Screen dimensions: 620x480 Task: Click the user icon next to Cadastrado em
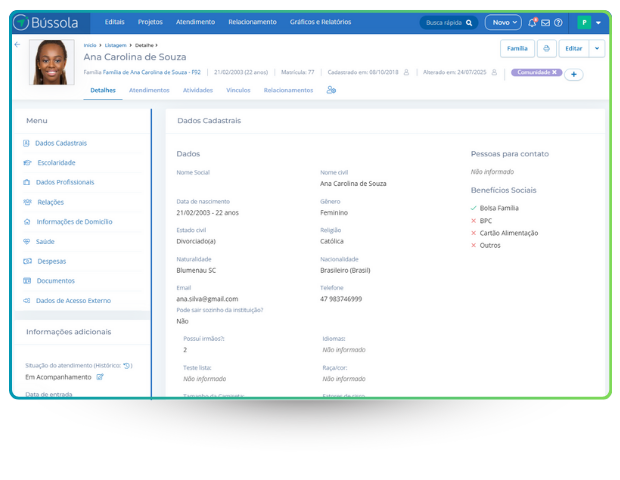pos(406,72)
